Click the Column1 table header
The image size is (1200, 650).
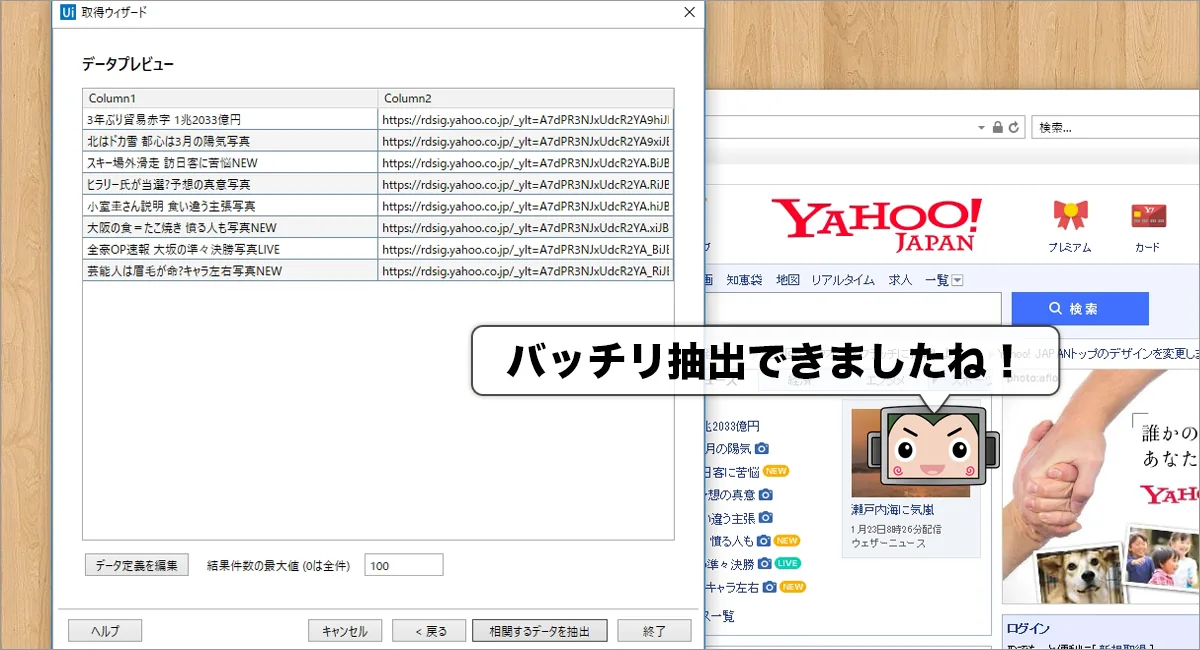tap(230, 98)
